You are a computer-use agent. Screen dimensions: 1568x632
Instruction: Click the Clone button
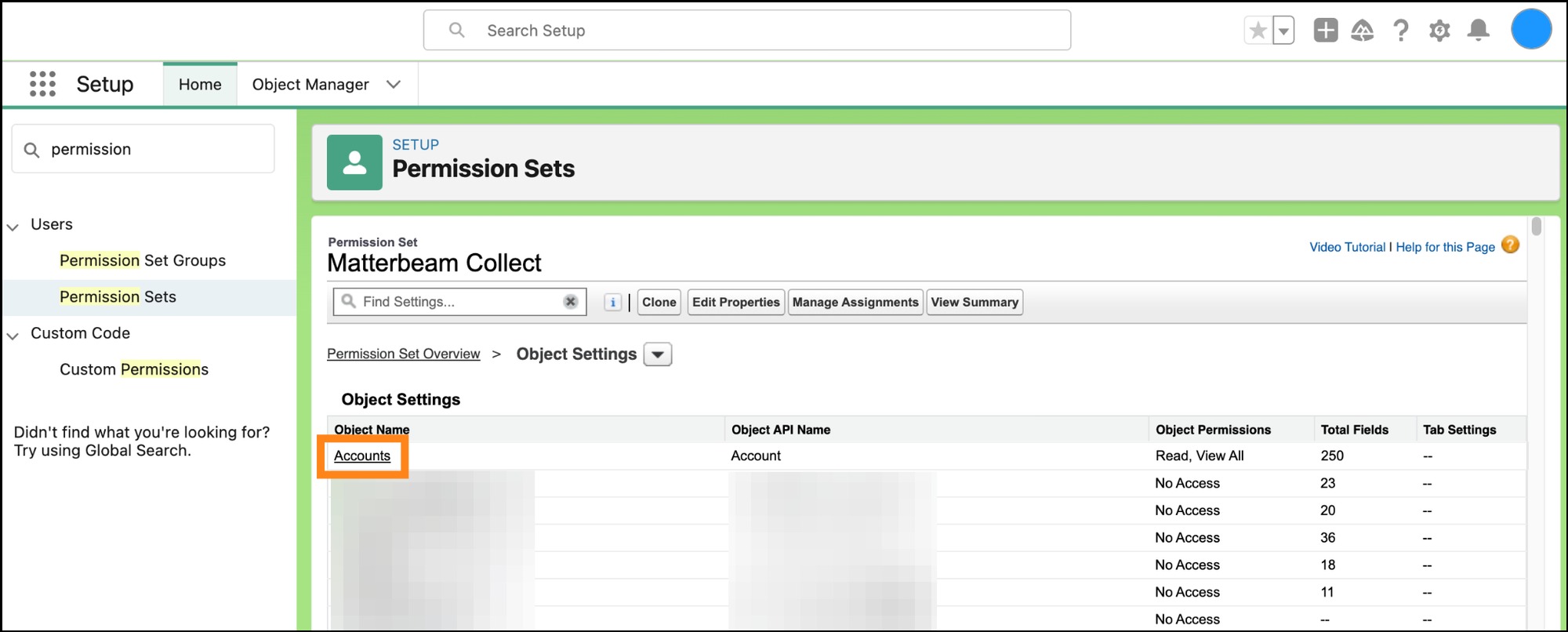tap(659, 302)
